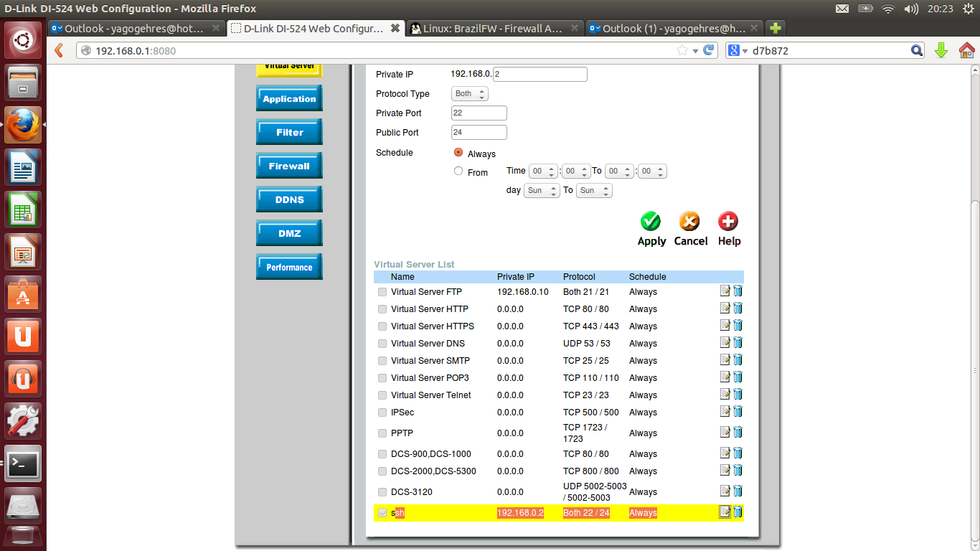The width and height of the screenshot is (980, 551).
Task: Check the Virtual Server HTTPS checkbox
Action: (x=382, y=326)
